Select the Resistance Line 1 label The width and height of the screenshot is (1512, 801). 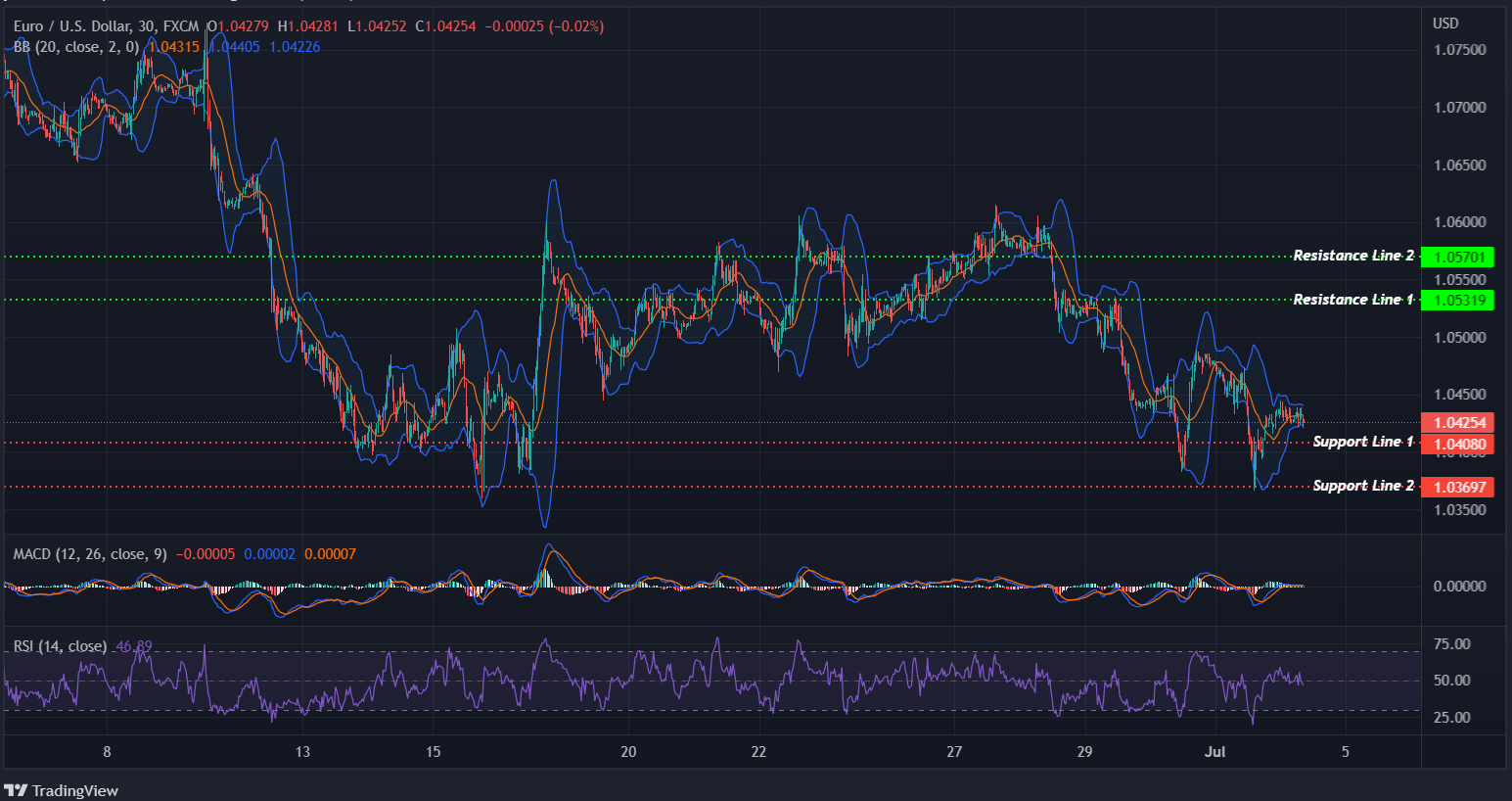(1353, 300)
